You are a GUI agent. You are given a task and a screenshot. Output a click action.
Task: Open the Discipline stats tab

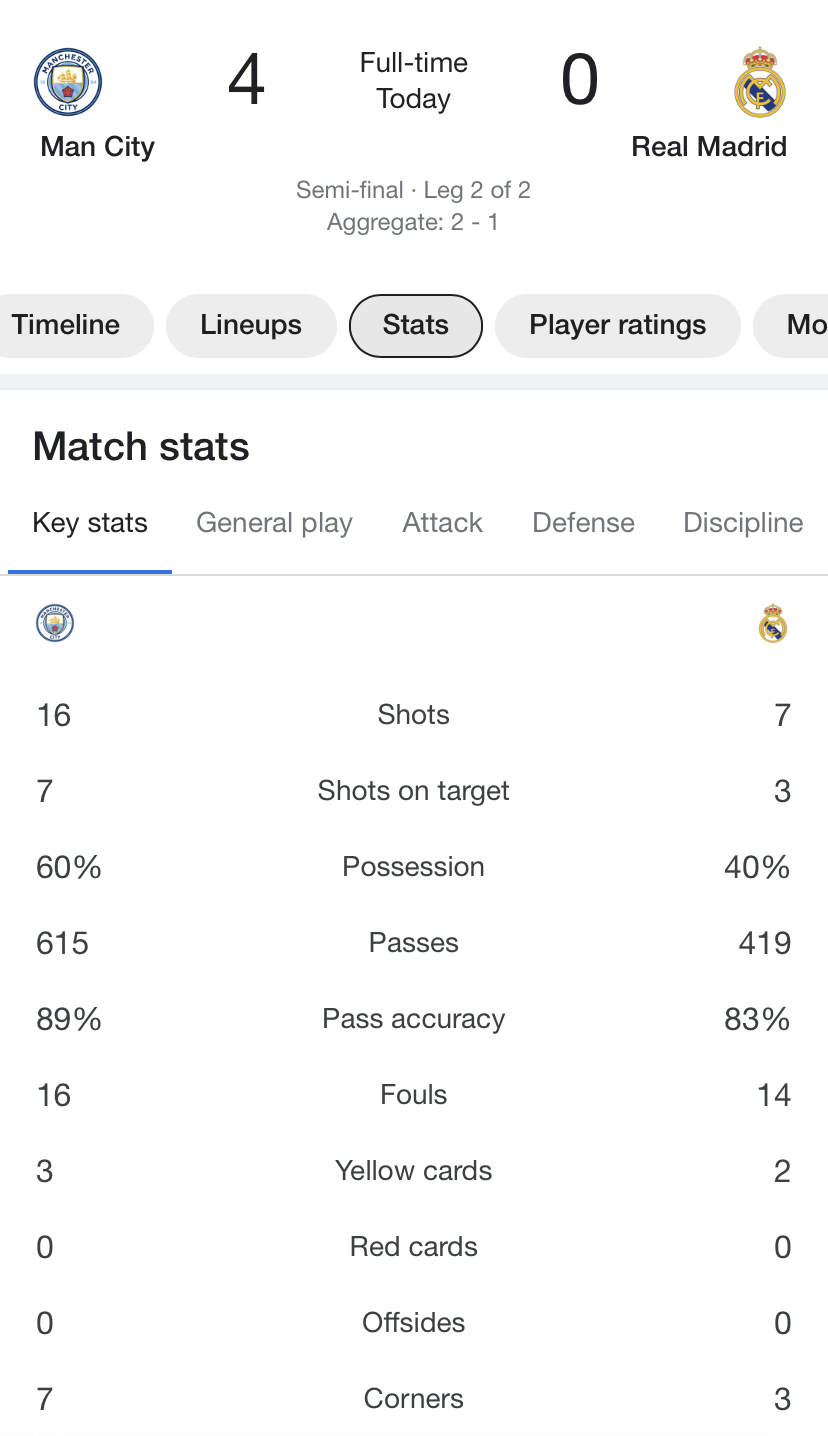click(743, 523)
